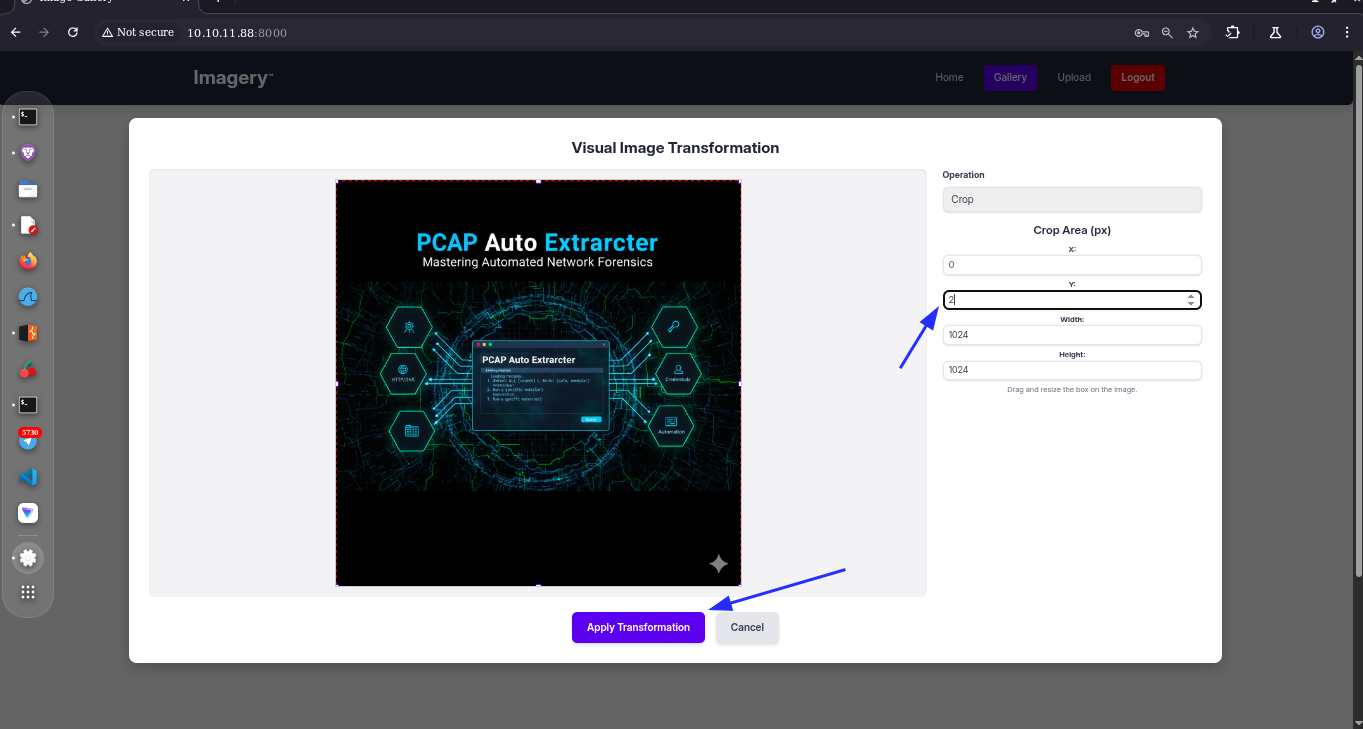The width and height of the screenshot is (1363, 729).
Task: Open the saved passwords key icon
Action: [x=1141, y=32]
